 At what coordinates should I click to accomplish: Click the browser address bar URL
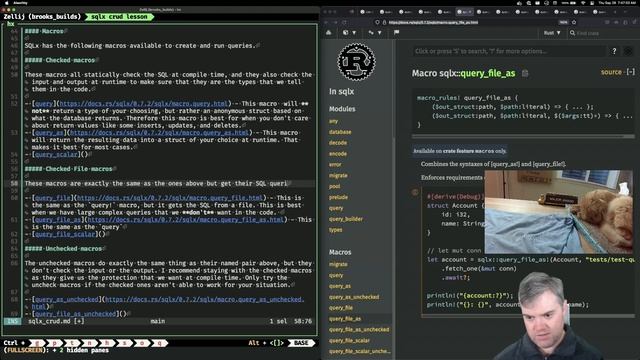point(433,22)
